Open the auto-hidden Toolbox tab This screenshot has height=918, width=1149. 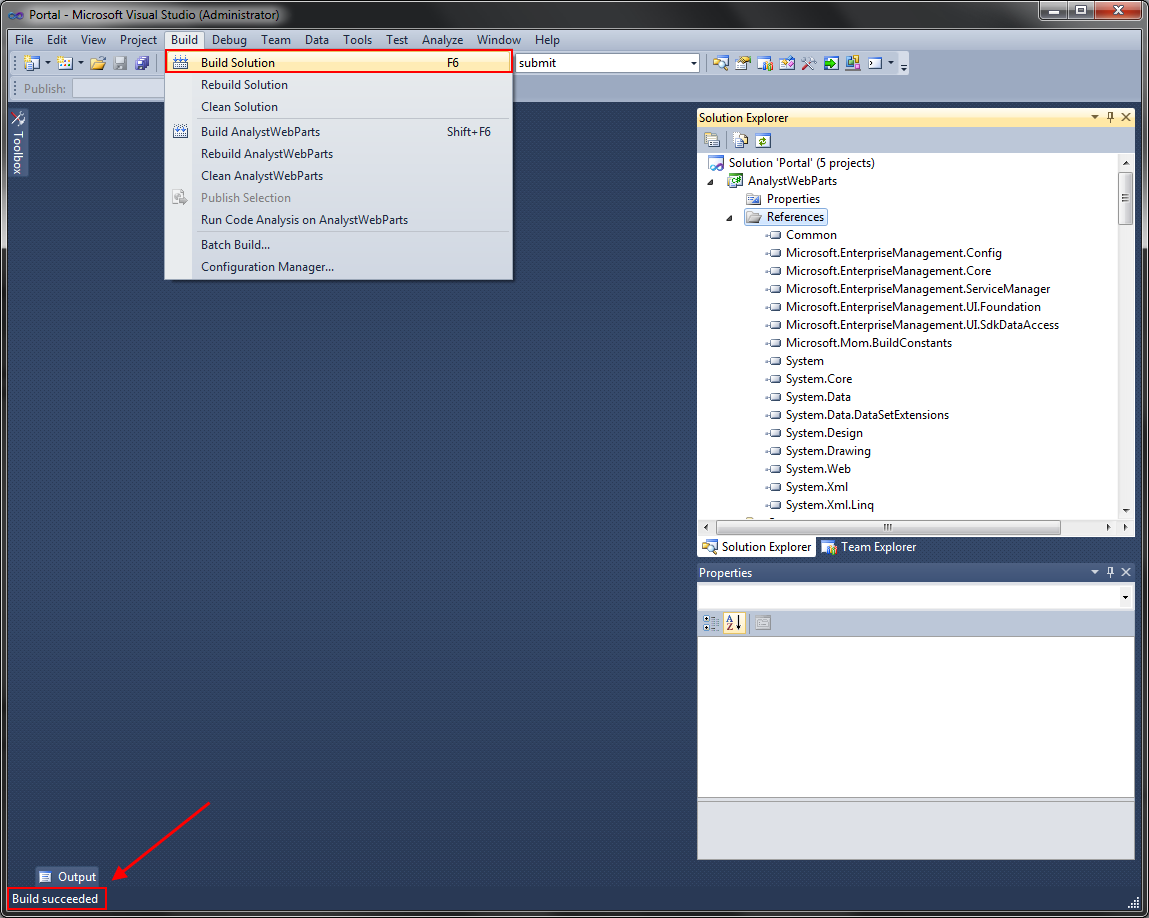(x=18, y=143)
